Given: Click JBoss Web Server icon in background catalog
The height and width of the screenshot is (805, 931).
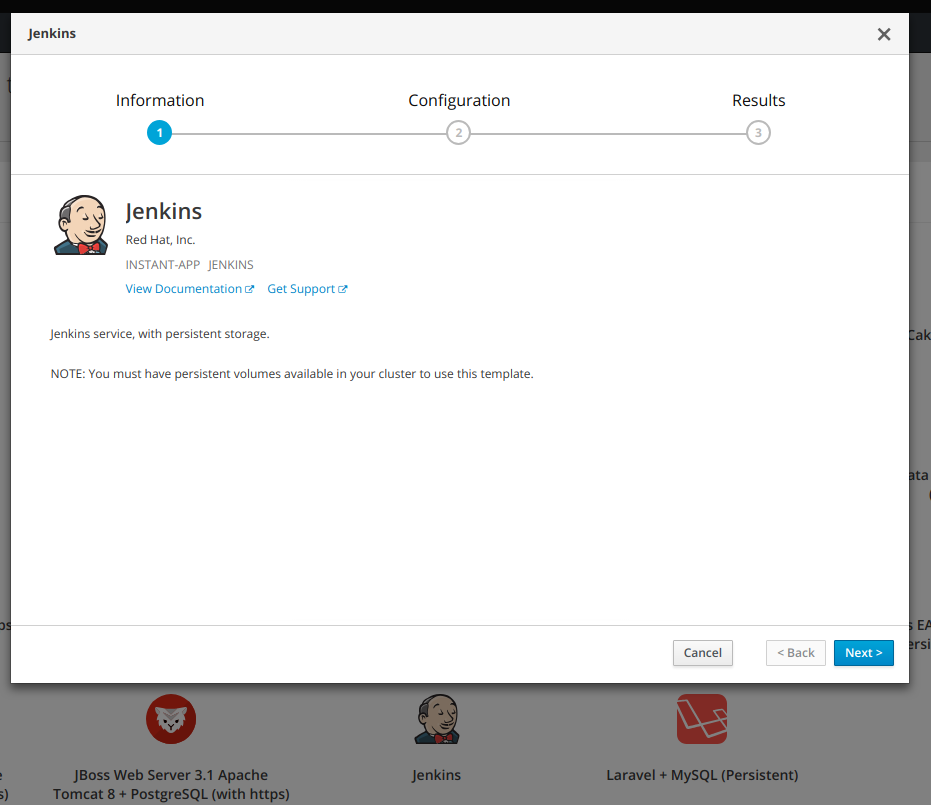Looking at the screenshot, I should click(x=171, y=719).
